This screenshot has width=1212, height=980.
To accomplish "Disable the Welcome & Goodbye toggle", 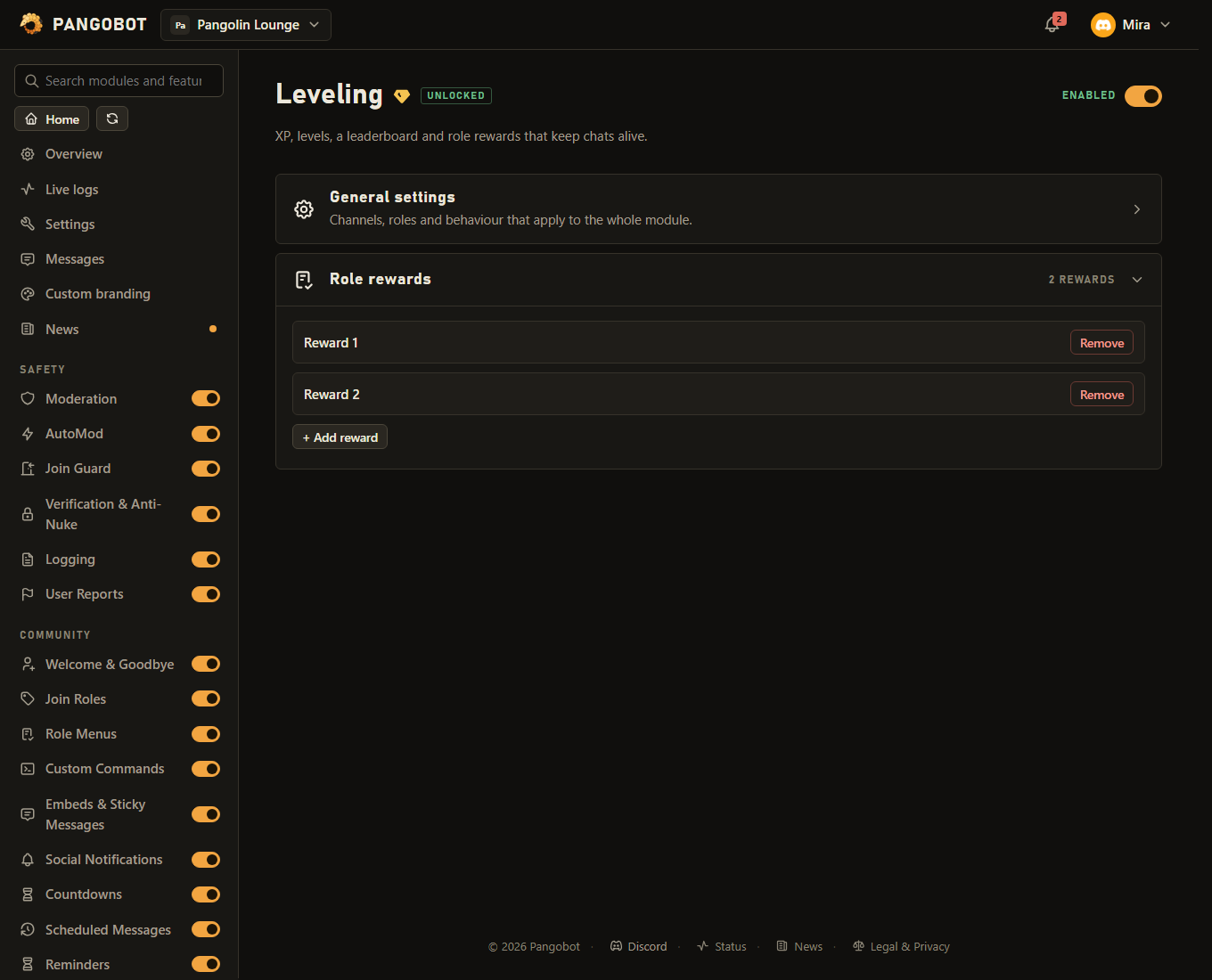I will (206, 664).
